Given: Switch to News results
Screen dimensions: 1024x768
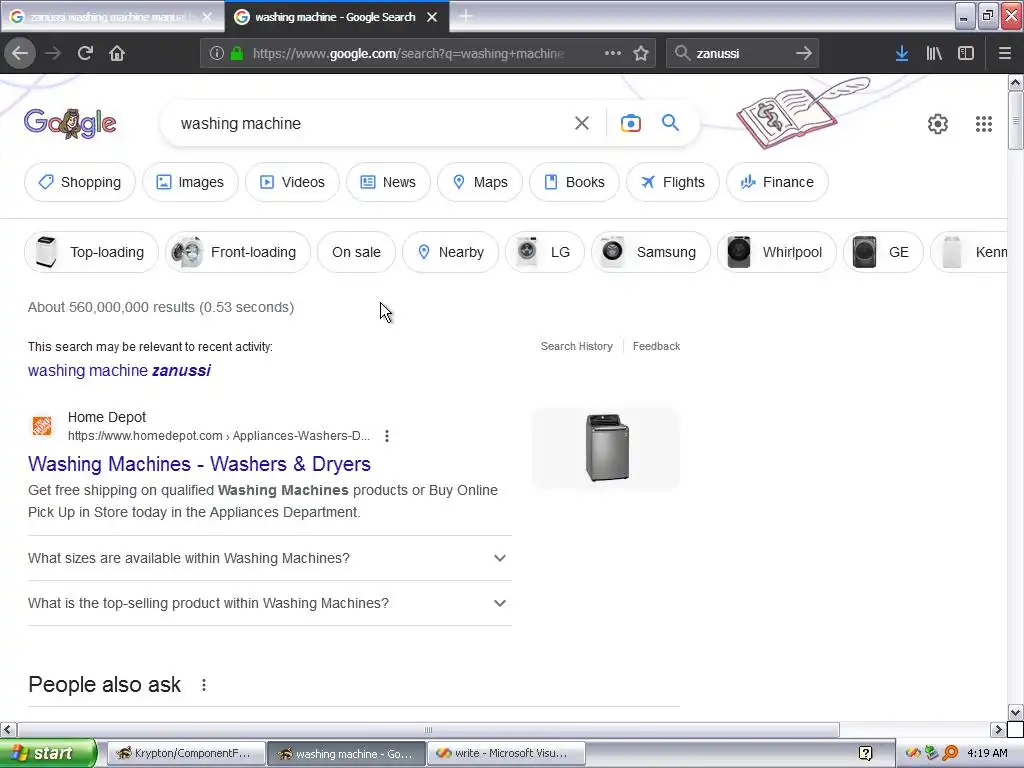Looking at the screenshot, I should [388, 182].
